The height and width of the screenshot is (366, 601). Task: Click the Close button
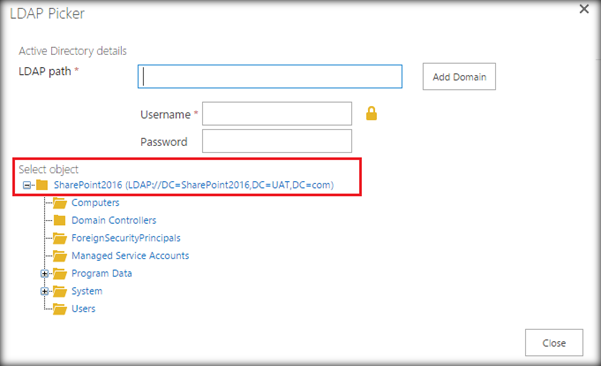554,343
